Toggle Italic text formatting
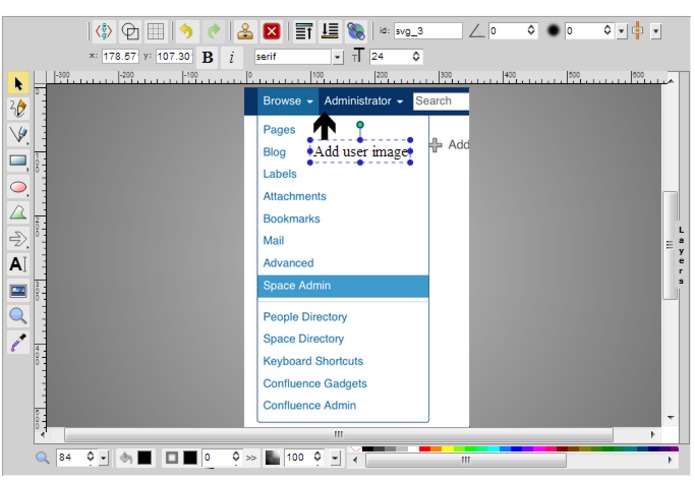The width and height of the screenshot is (695, 494). click(x=232, y=57)
